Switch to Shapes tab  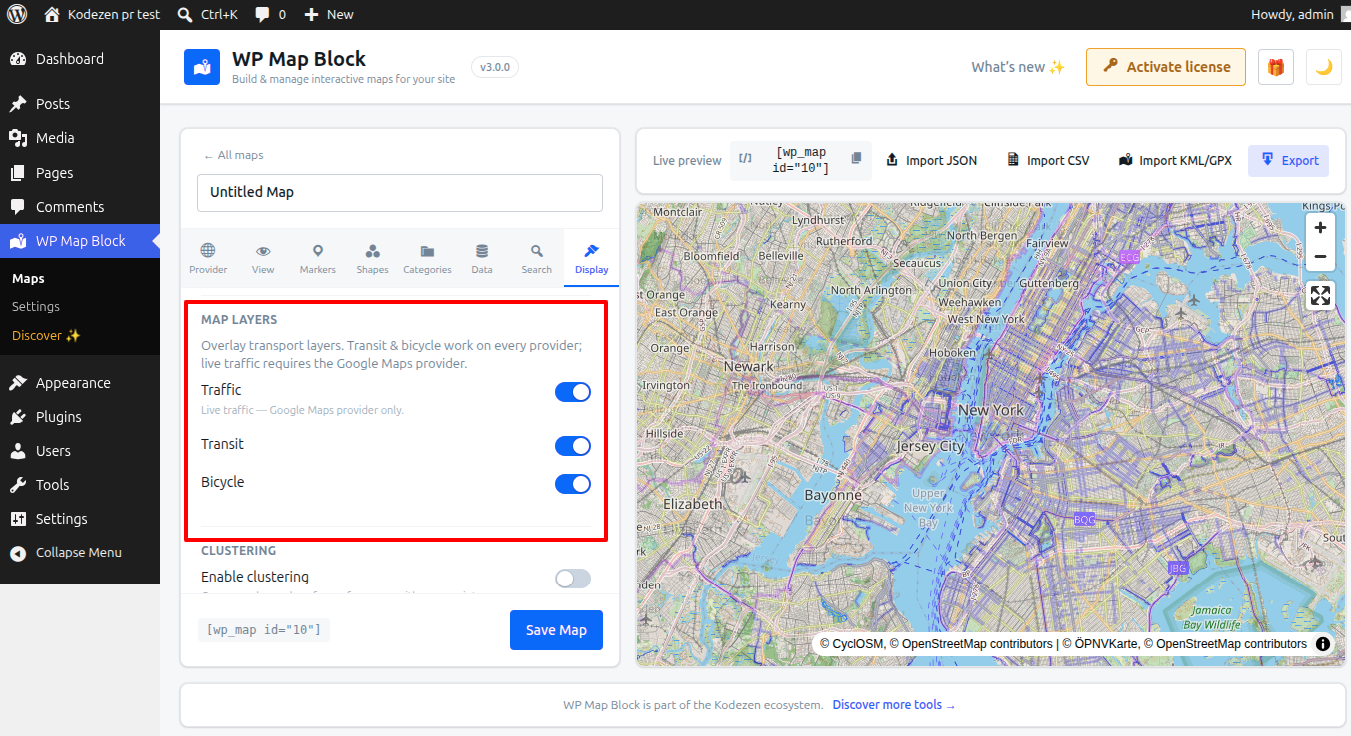pyautogui.click(x=372, y=258)
